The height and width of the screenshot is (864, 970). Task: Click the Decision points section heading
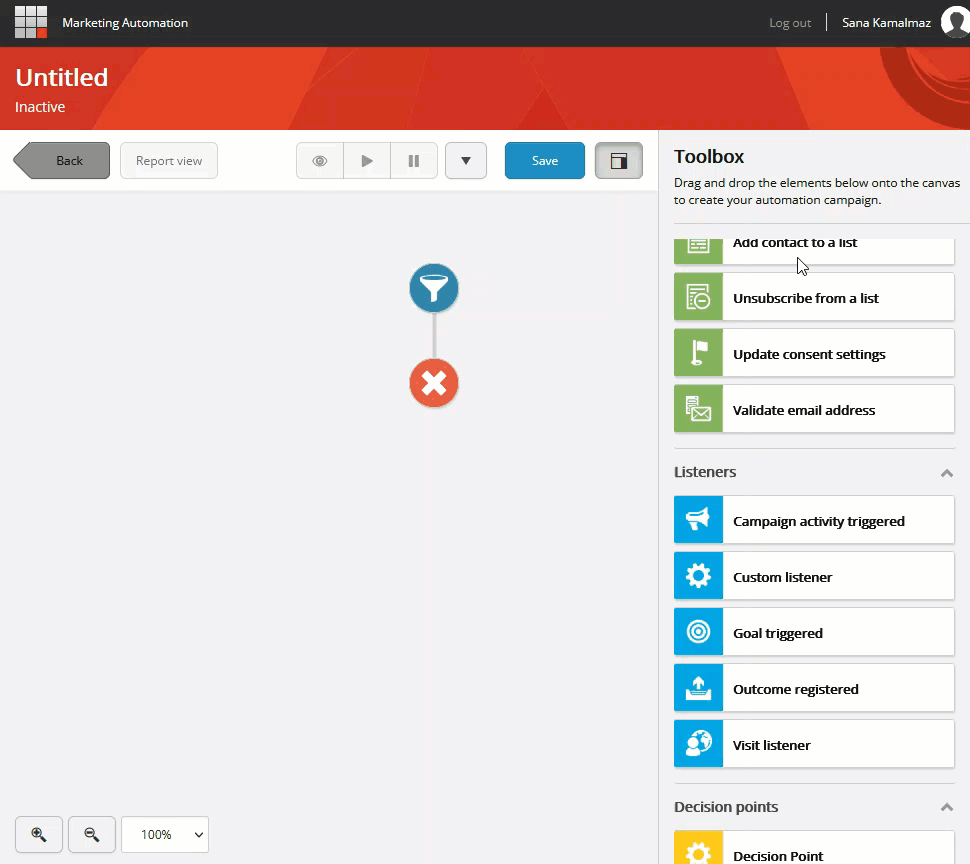point(726,807)
